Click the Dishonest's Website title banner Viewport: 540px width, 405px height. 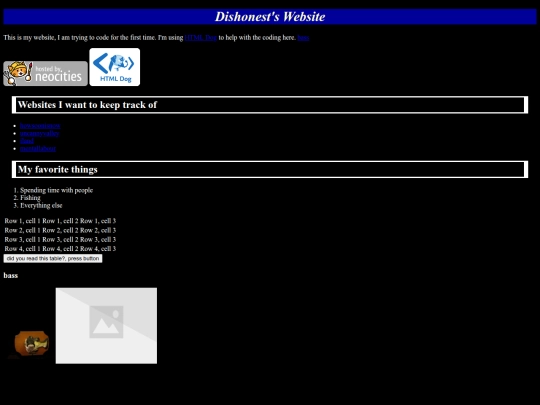pos(270,17)
